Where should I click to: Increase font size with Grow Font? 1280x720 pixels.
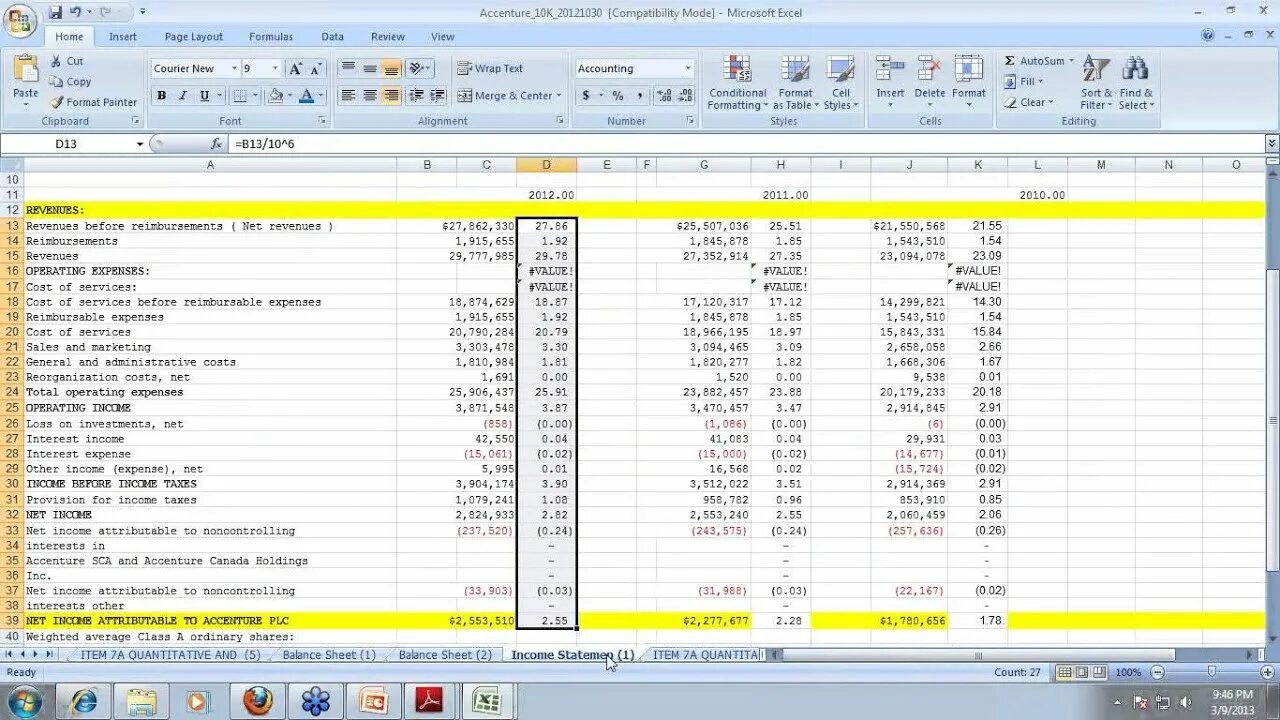coord(295,69)
